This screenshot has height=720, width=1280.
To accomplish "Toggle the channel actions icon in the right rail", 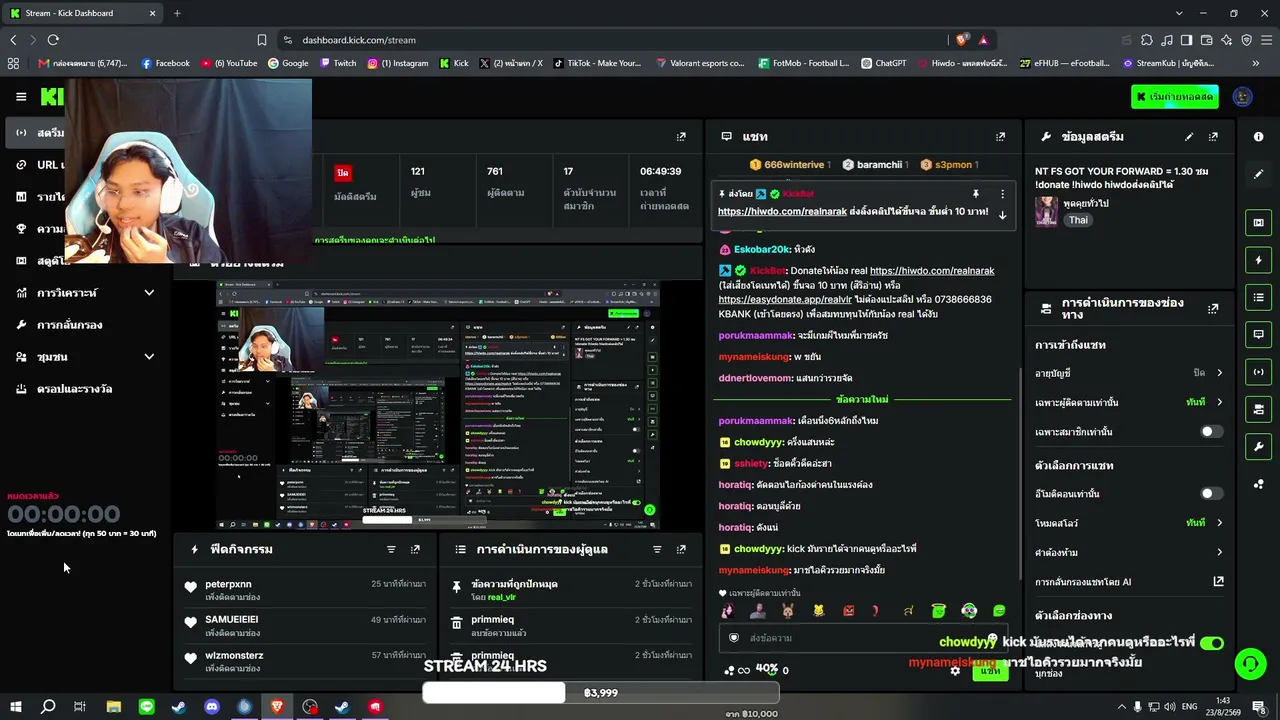I will [1258, 409].
